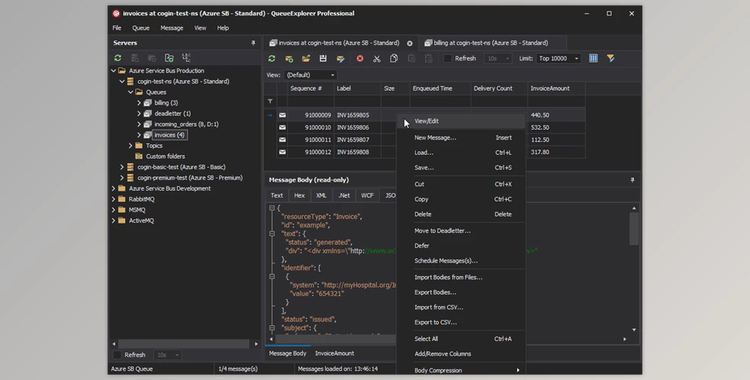Click the Load messages folder icon
This screenshot has height=380, width=750.
306,58
